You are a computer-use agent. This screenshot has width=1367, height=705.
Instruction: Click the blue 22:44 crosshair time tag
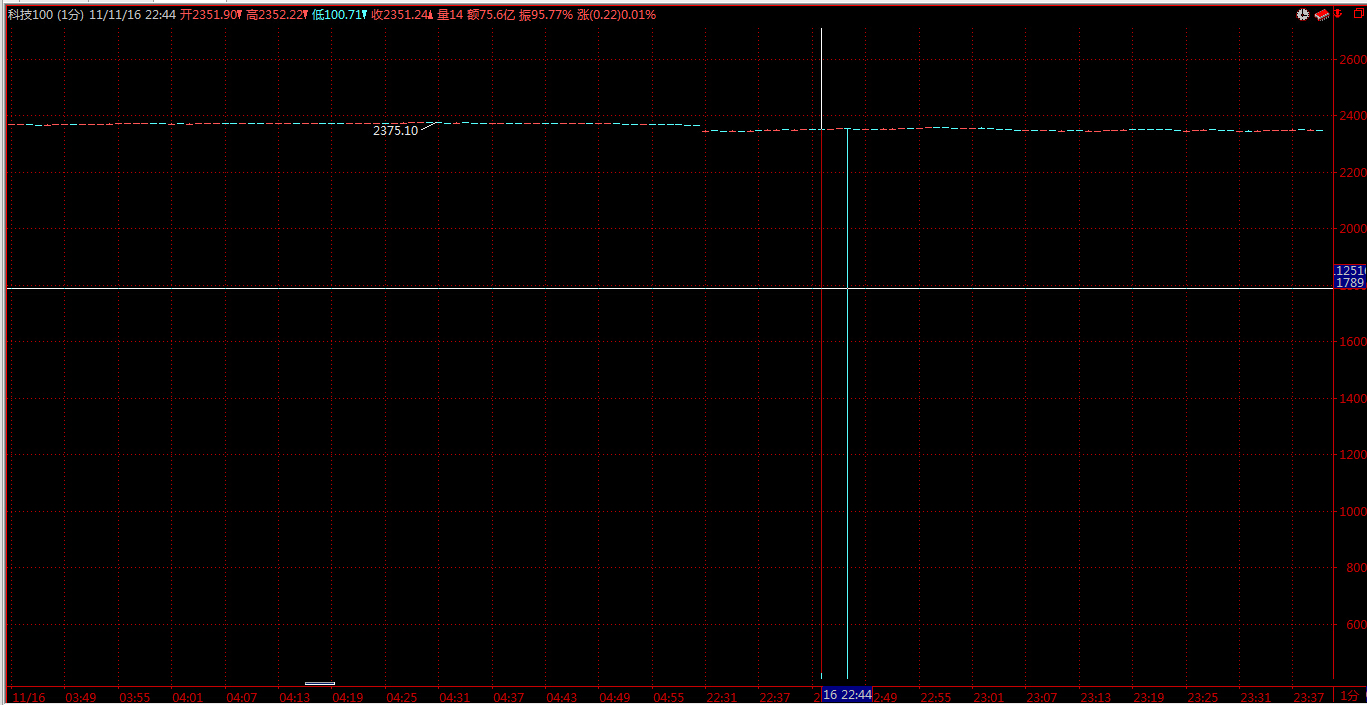coord(847,695)
